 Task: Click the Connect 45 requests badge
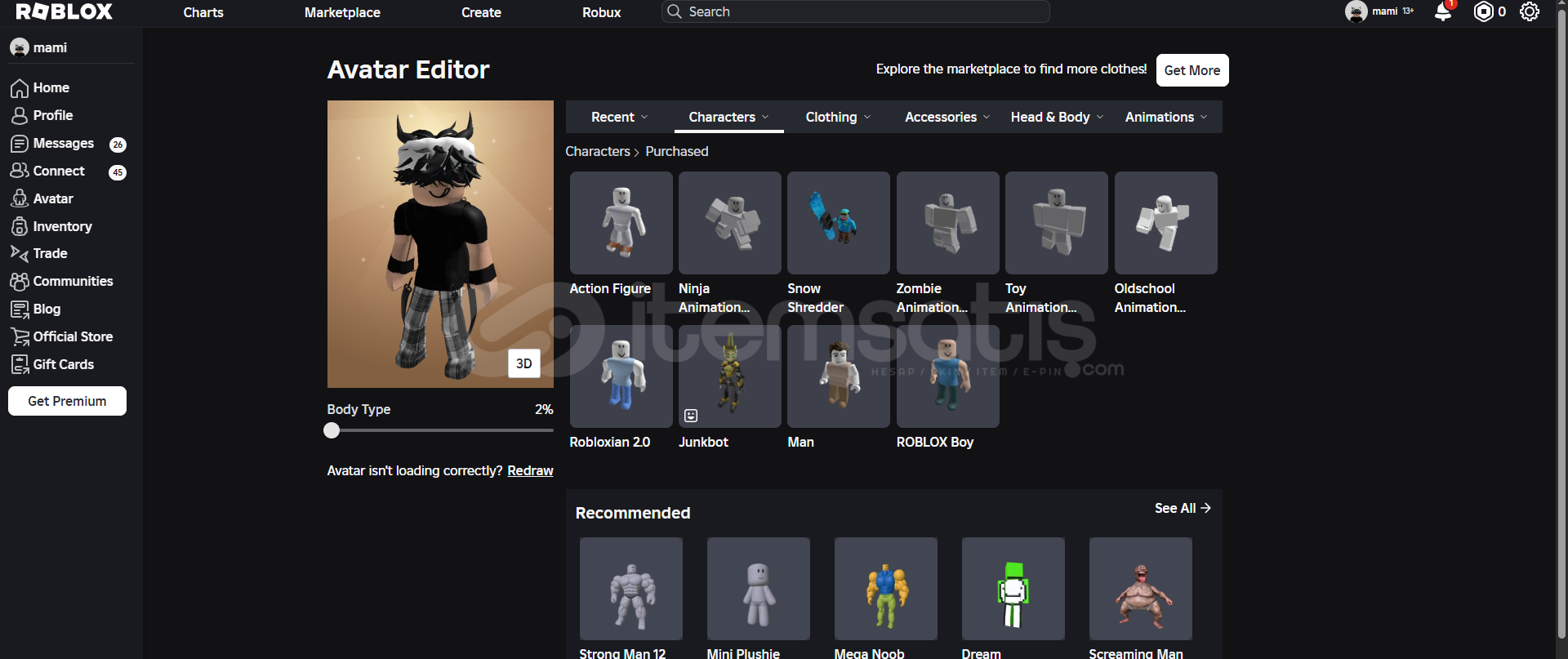coord(118,172)
